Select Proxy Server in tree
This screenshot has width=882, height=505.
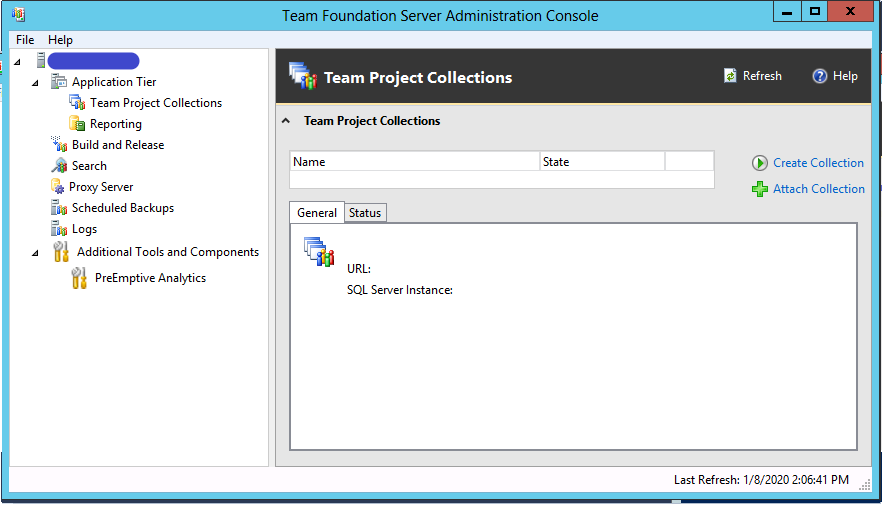coord(101,187)
